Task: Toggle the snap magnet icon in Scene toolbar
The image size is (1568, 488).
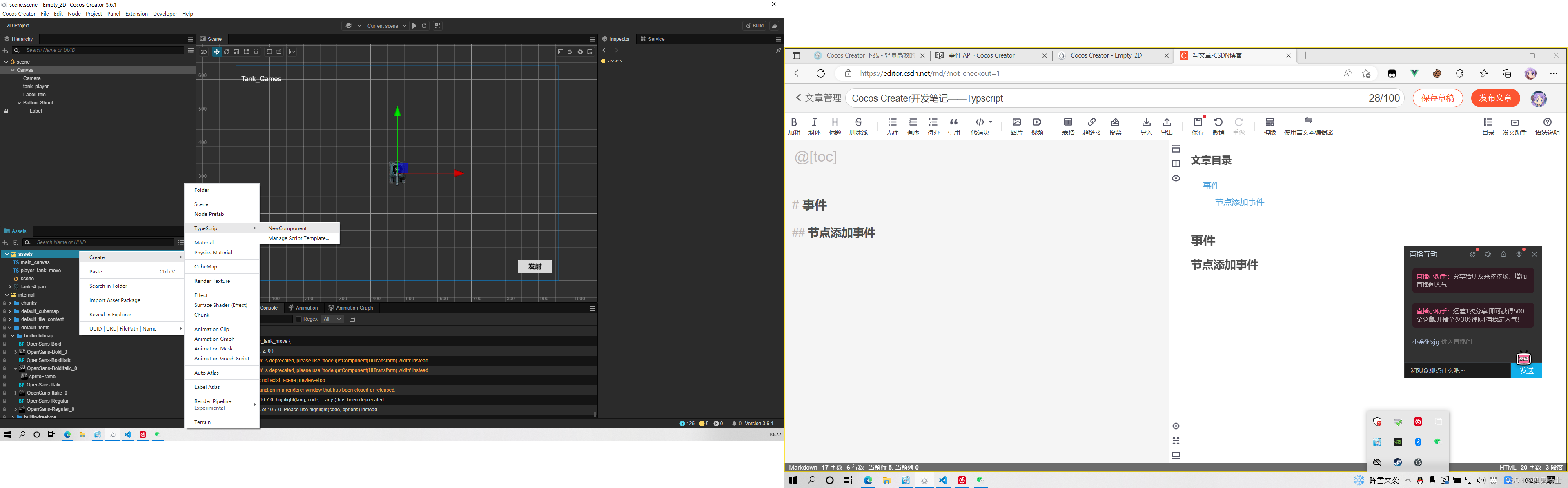Action: [x=256, y=52]
